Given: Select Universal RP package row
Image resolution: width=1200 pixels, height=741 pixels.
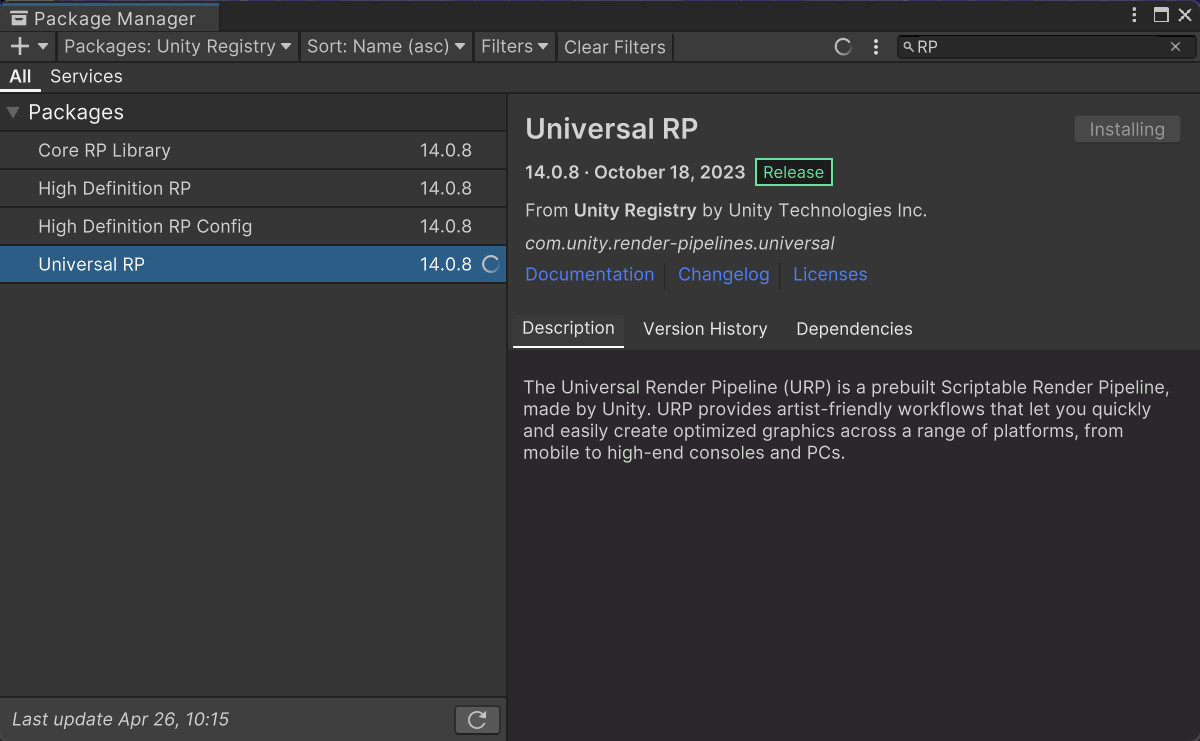Looking at the screenshot, I should tap(253, 265).
